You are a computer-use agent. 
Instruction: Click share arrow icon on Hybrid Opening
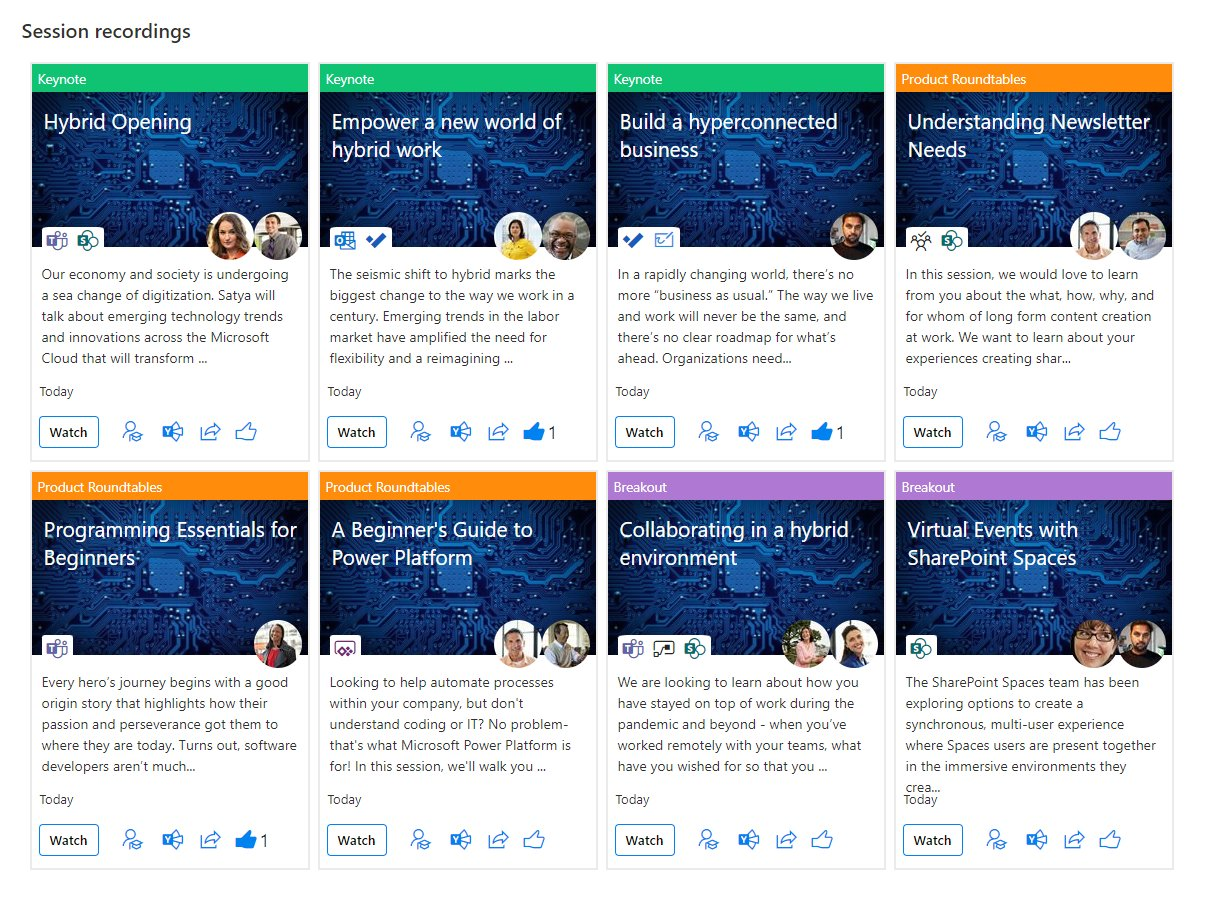click(210, 432)
